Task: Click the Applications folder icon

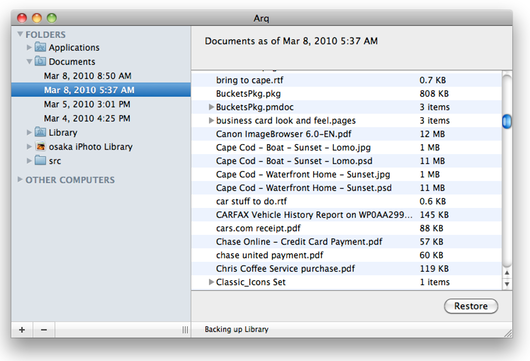Action: coord(41,47)
